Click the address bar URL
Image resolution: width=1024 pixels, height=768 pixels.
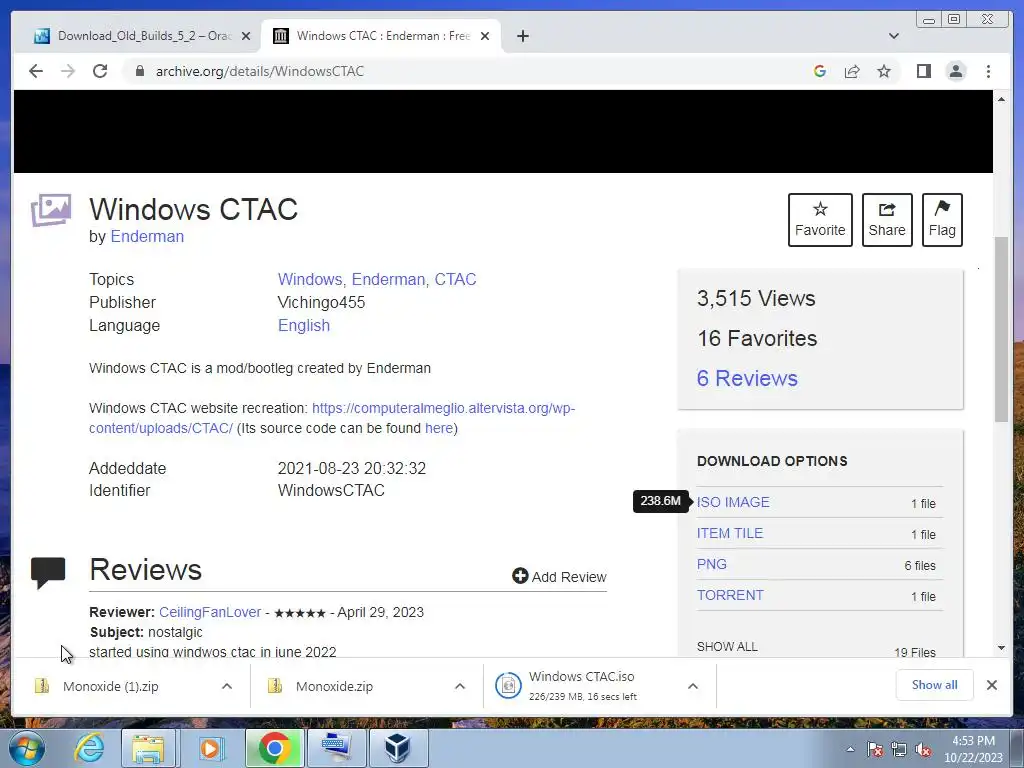[260, 71]
